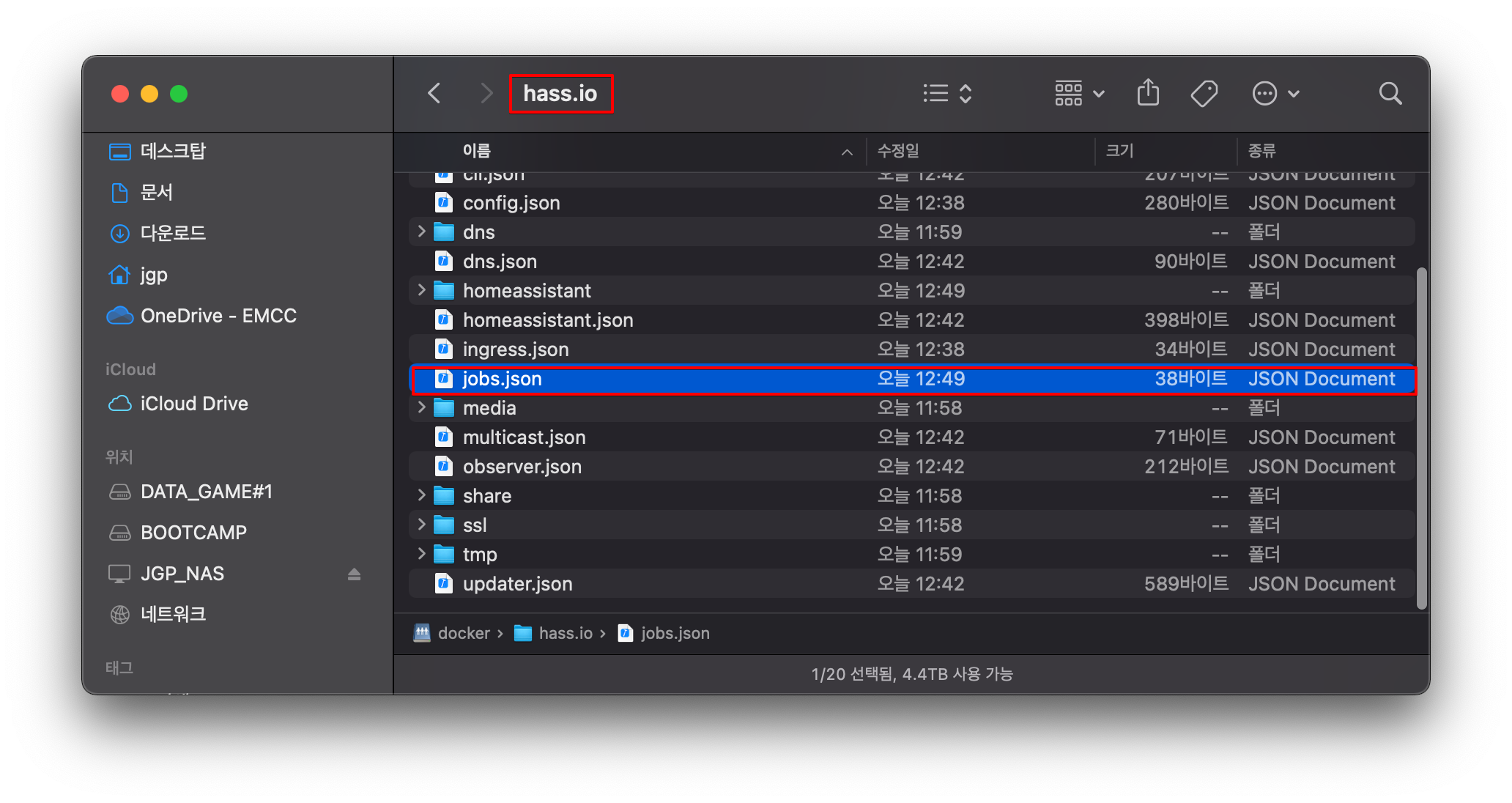Click the vertical scrollbar thumb
The width and height of the screenshot is (1512, 803).
click(1421, 438)
